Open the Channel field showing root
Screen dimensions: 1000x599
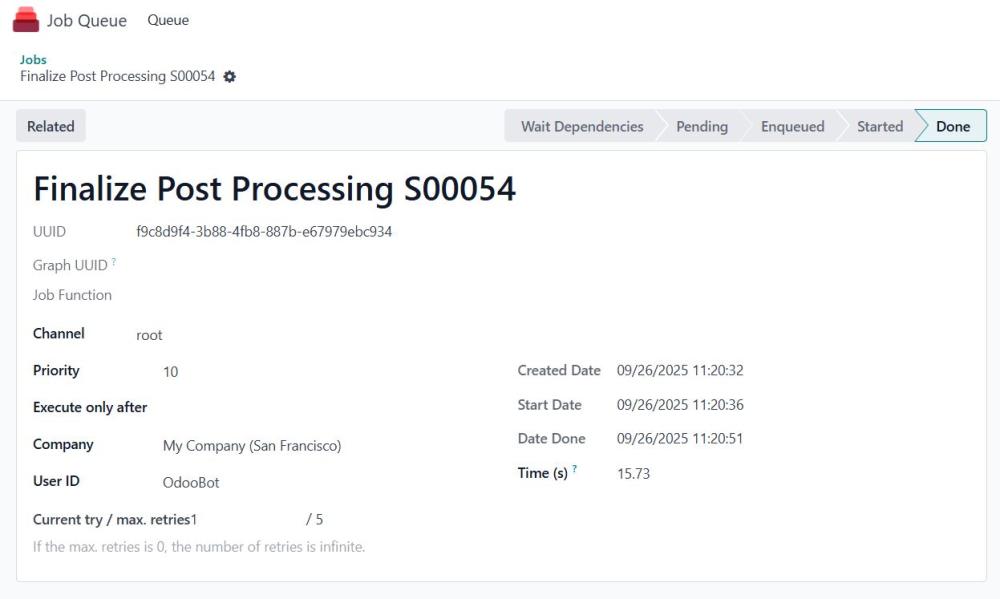tap(149, 335)
